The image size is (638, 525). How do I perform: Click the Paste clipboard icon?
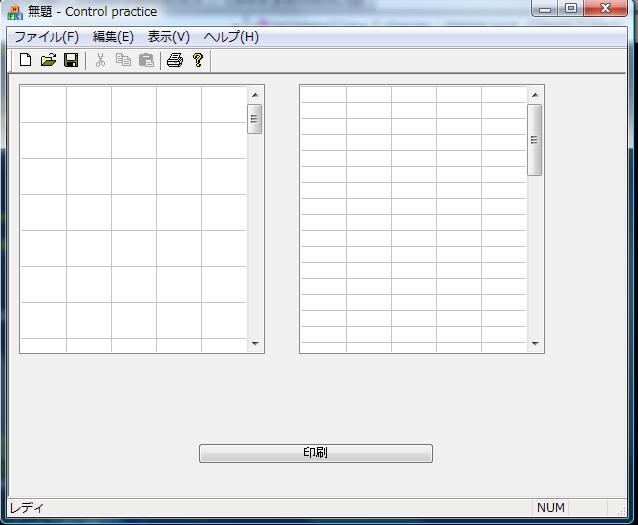pyautogui.click(x=146, y=60)
